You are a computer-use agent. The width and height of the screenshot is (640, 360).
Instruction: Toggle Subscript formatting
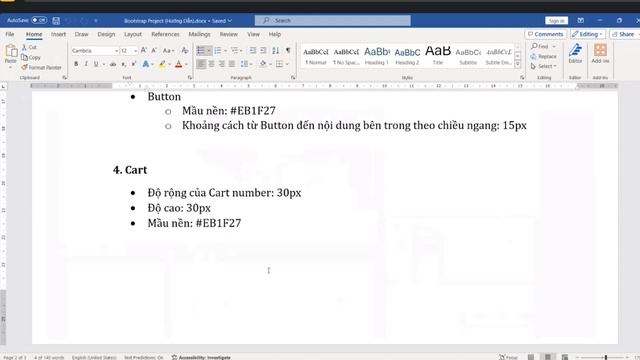tap(124, 64)
